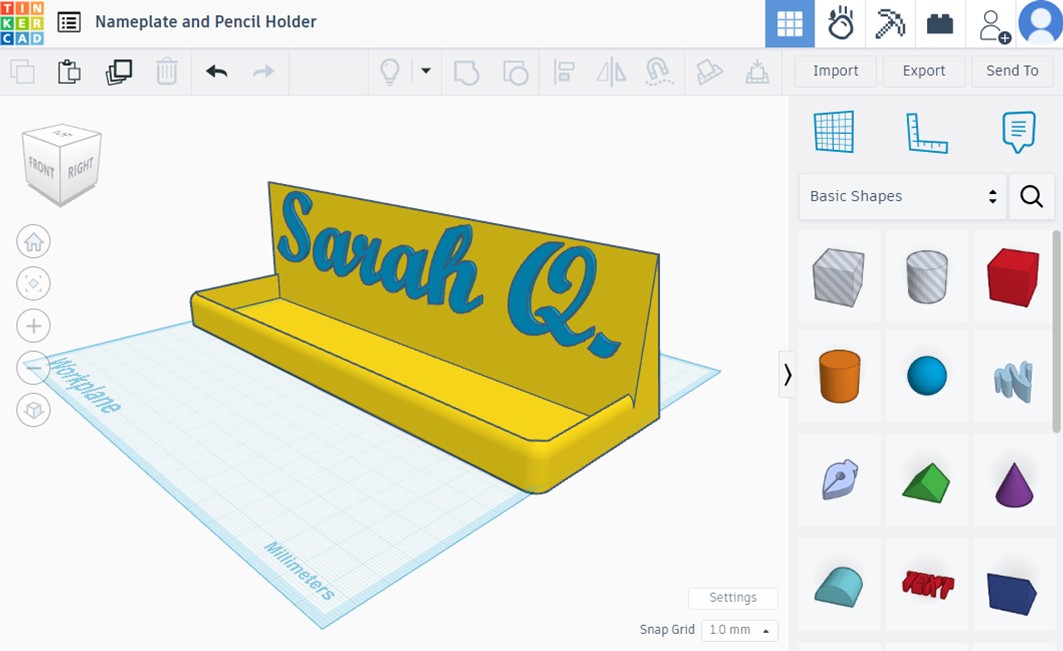Select the red Box shape
The image size is (1063, 651).
click(x=1012, y=277)
